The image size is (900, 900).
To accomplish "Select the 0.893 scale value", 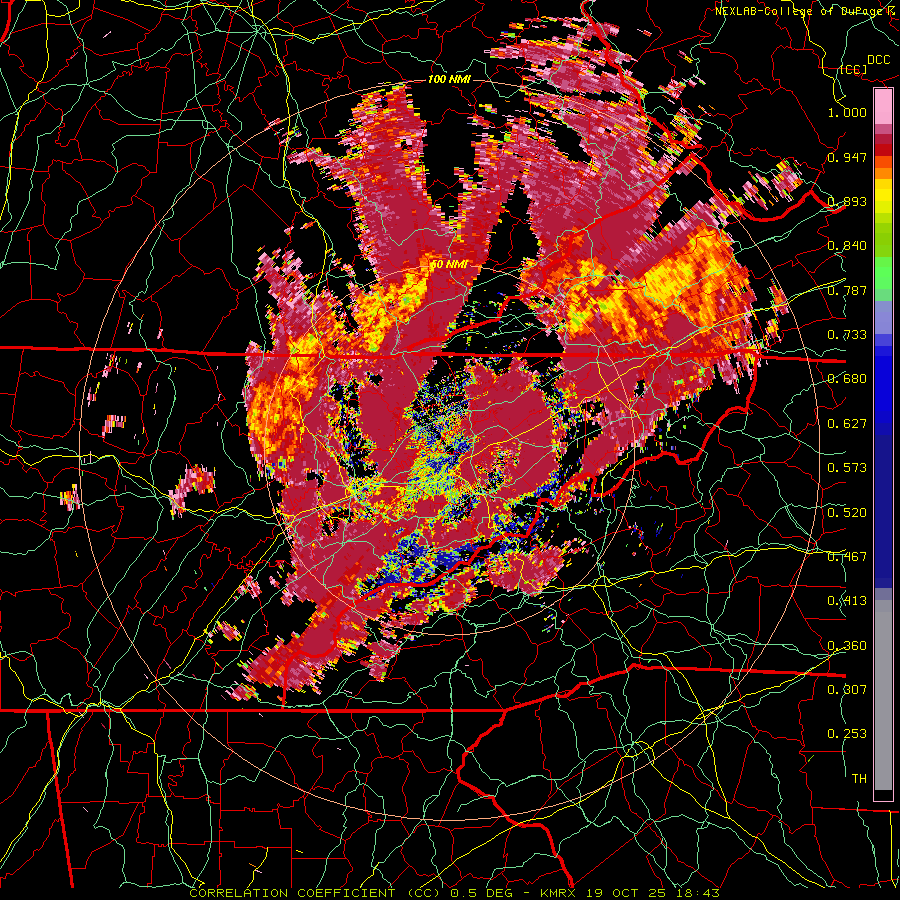I will [x=847, y=201].
